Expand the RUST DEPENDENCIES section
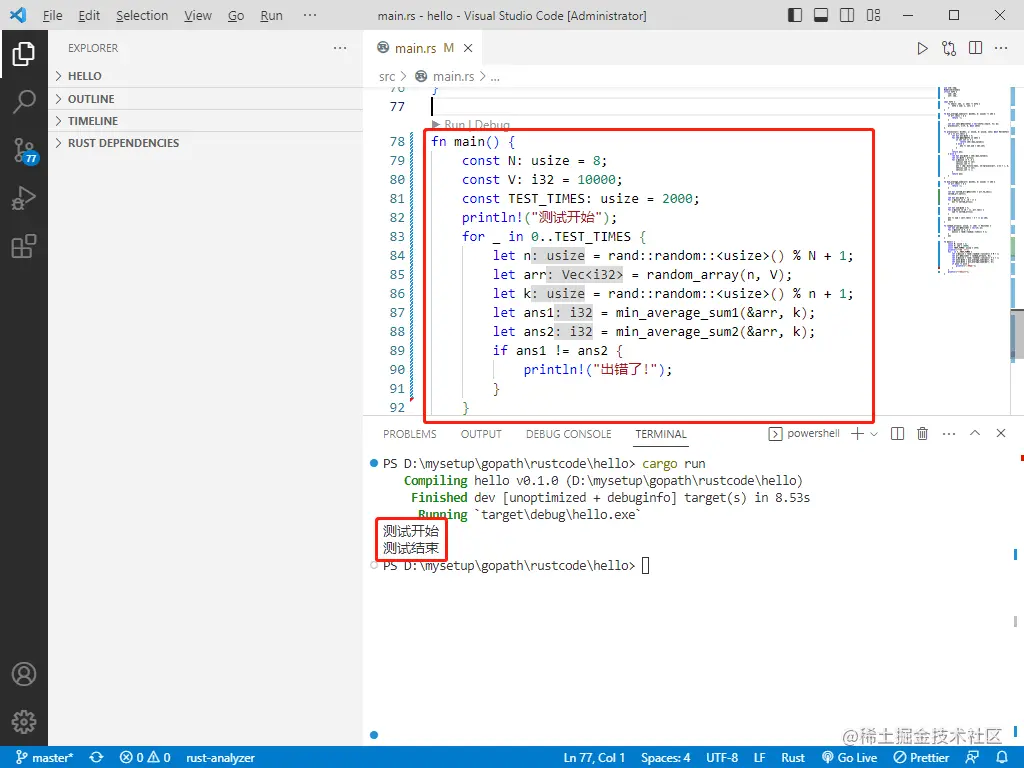 coord(206,143)
